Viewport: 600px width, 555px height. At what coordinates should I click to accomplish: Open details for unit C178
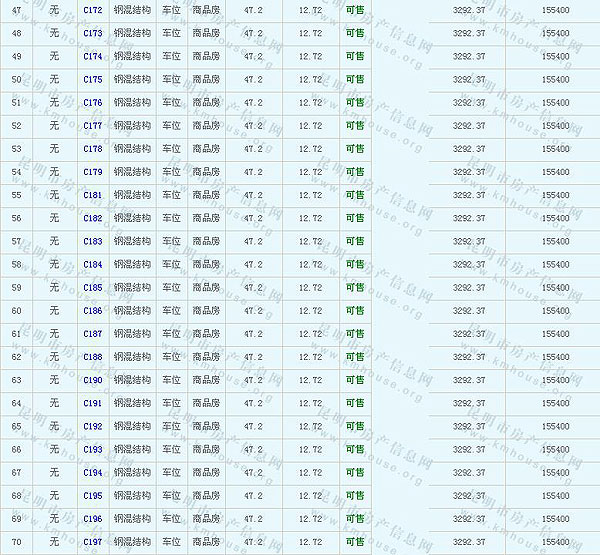(x=93, y=149)
